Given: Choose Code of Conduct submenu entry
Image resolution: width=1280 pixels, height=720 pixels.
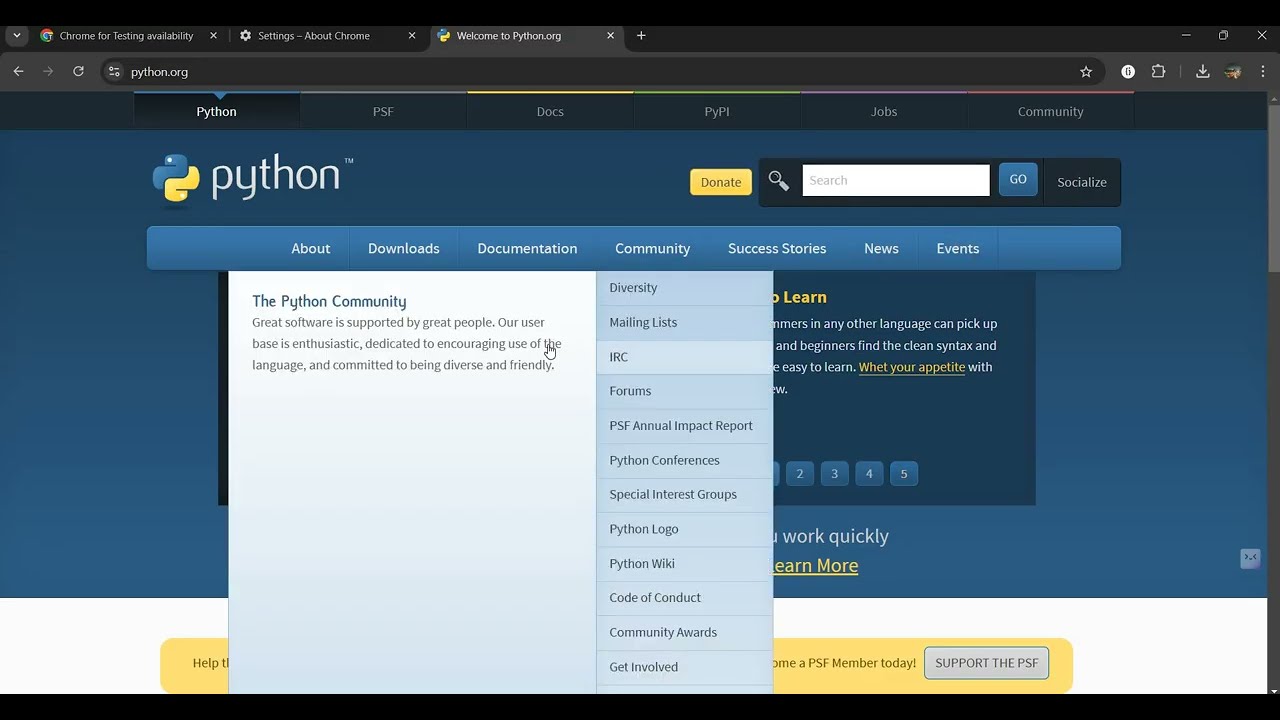Looking at the screenshot, I should pyautogui.click(x=684, y=598).
